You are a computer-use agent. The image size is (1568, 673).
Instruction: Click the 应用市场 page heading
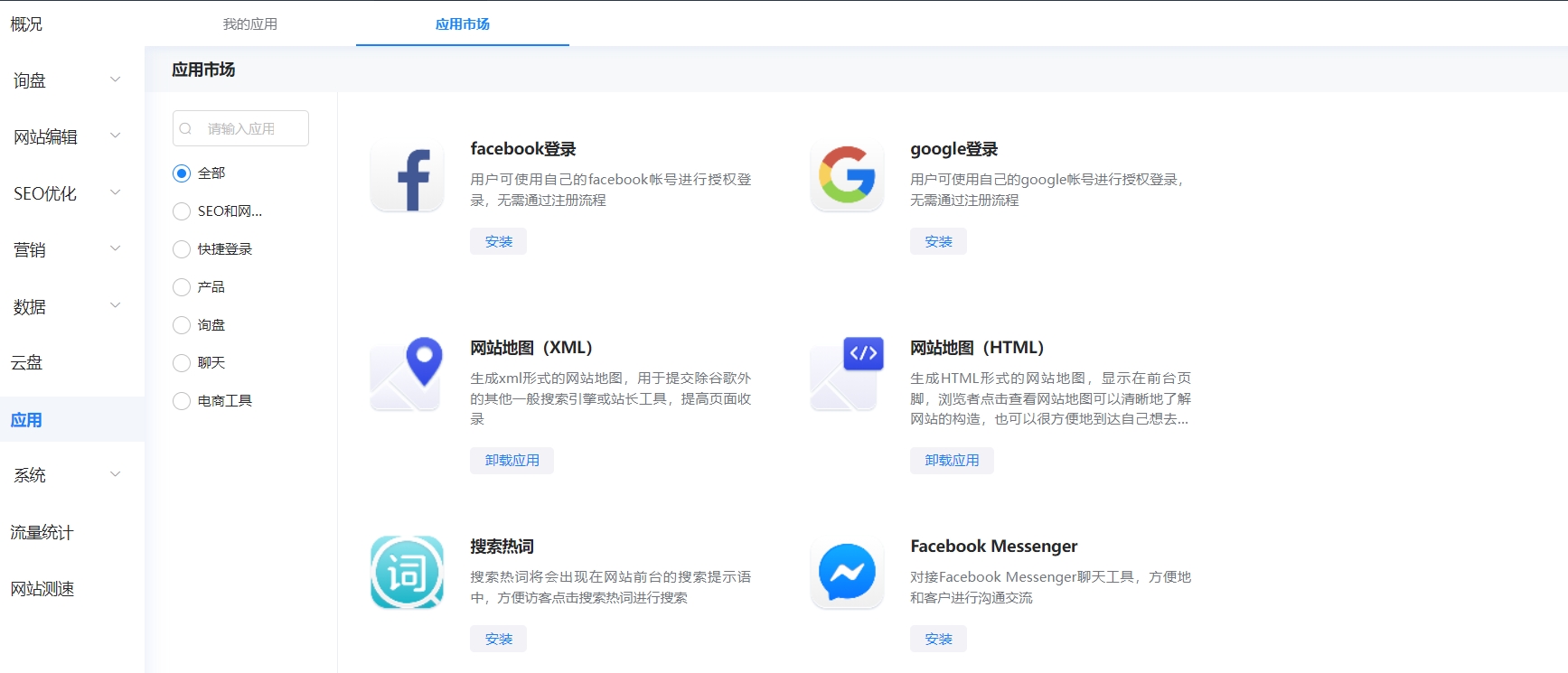tap(203, 70)
